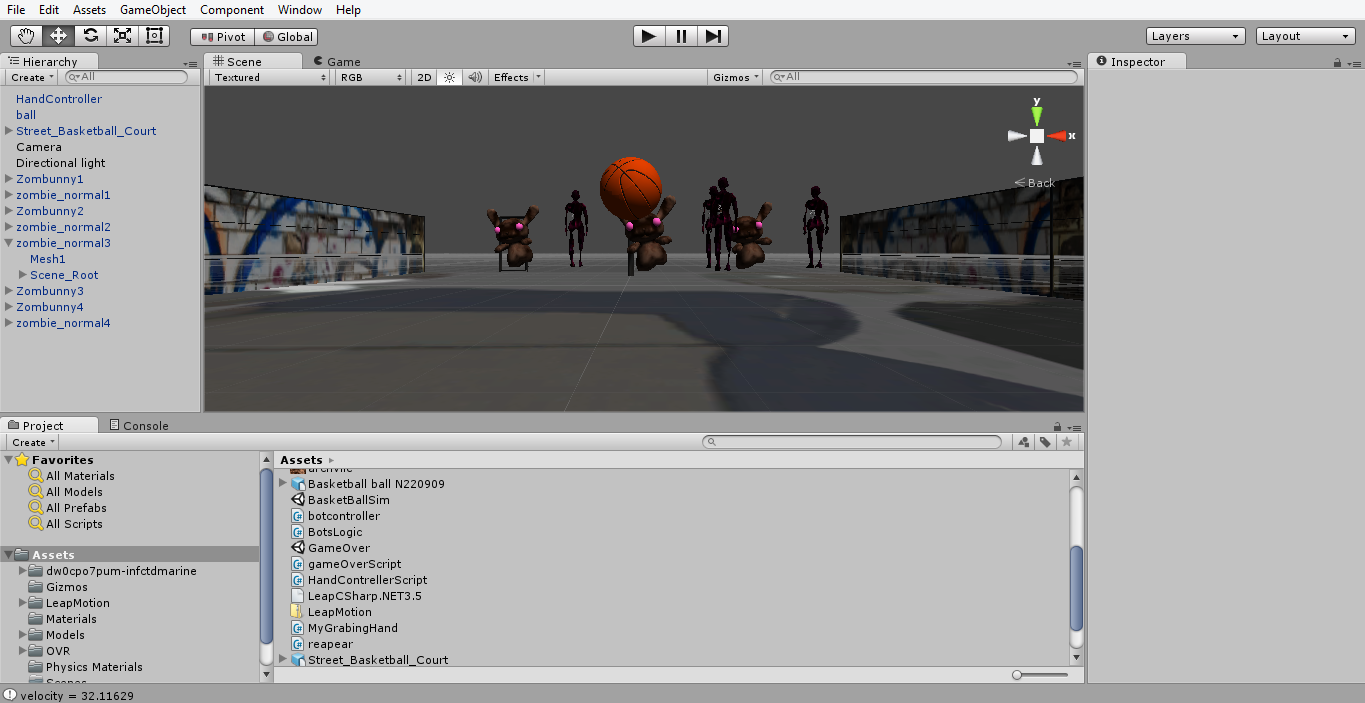Open the Hierarchy Create dropdown
This screenshot has height=703, width=1365.
(32, 77)
